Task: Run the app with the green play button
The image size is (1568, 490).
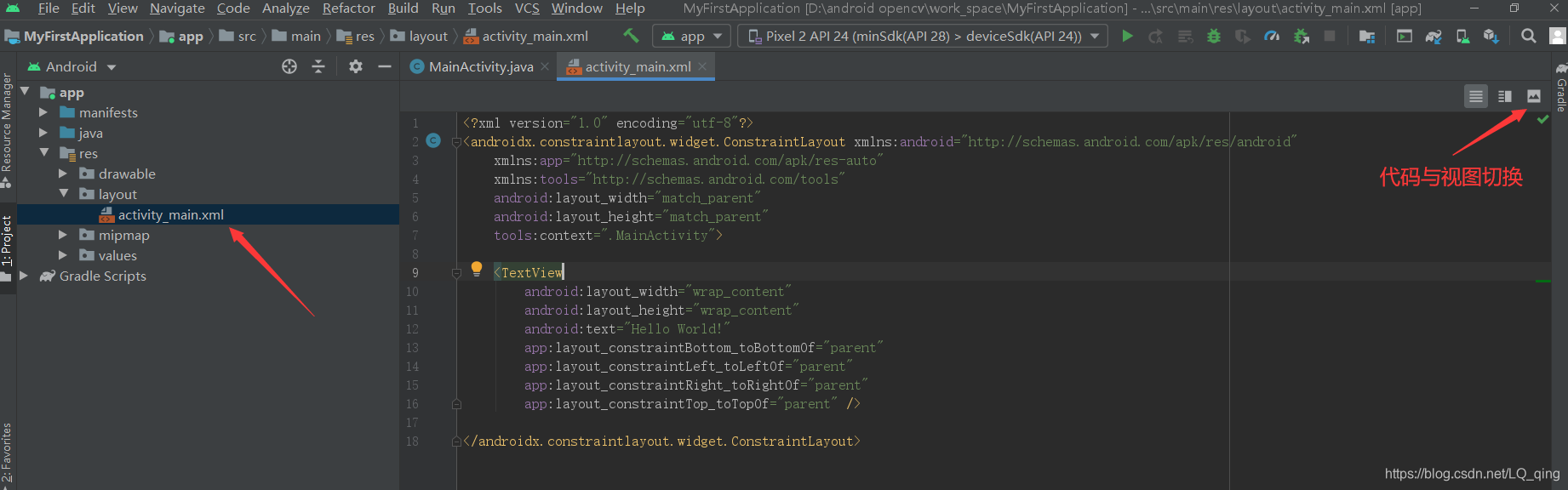Action: pos(1127,36)
